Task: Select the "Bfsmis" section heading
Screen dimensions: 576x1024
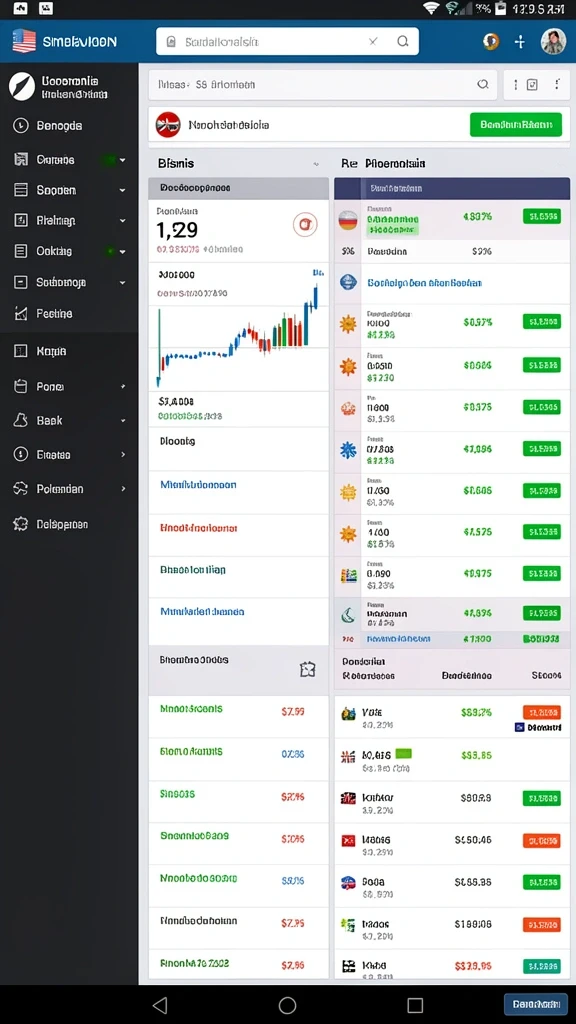Action: pos(176,163)
